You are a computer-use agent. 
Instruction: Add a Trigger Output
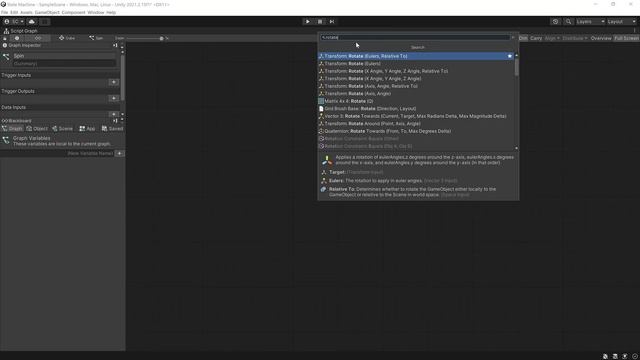click(x=114, y=98)
